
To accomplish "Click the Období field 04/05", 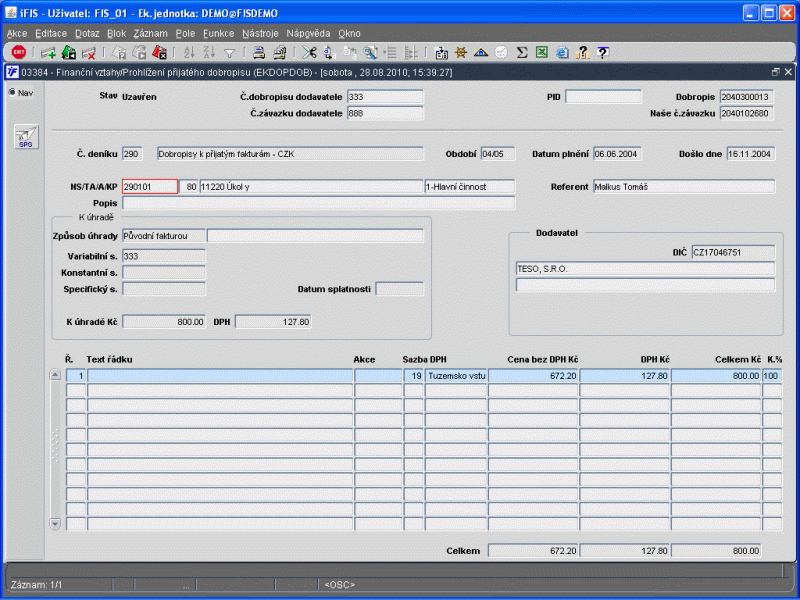I will [x=498, y=154].
